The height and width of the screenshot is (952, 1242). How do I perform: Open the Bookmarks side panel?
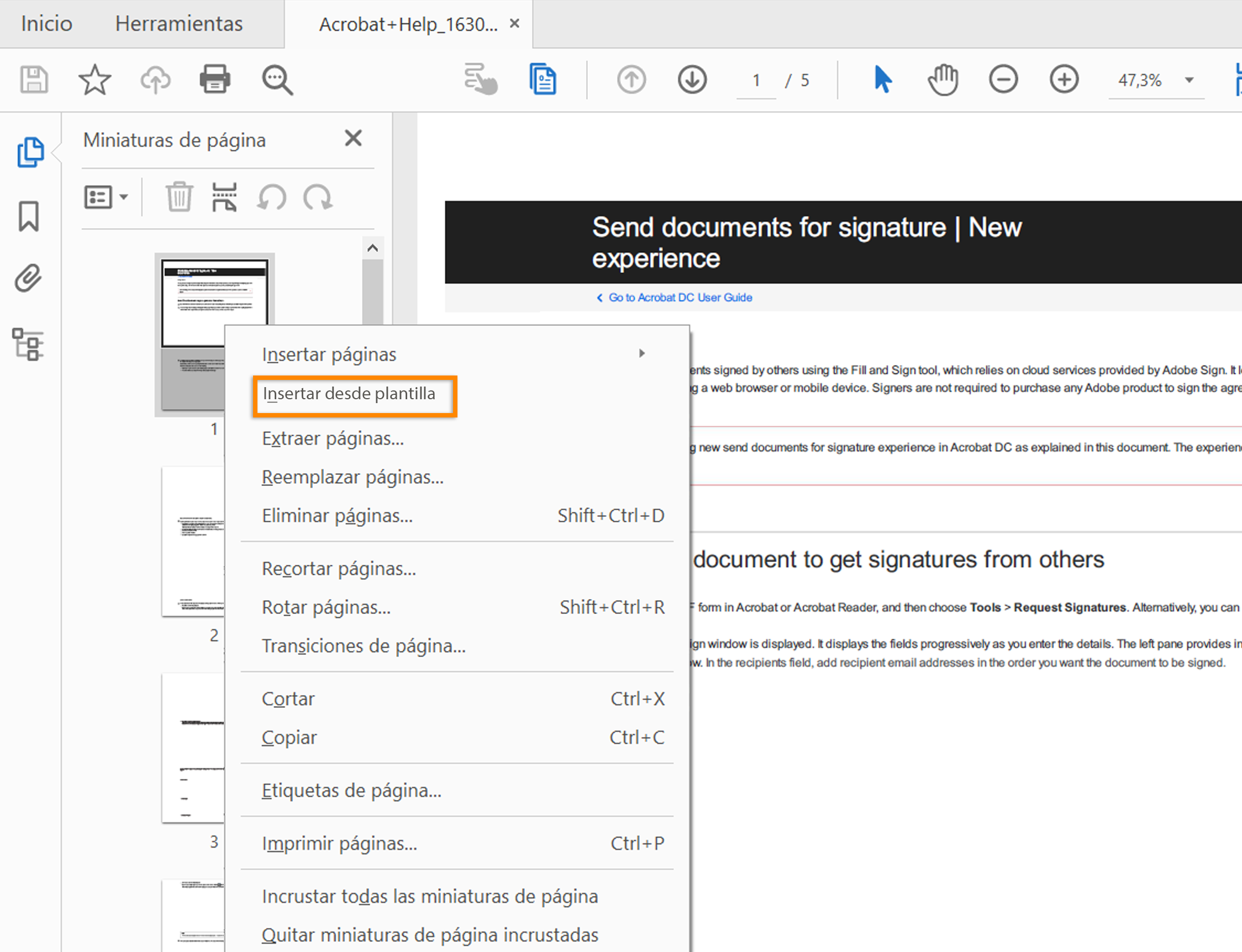pos(28,216)
